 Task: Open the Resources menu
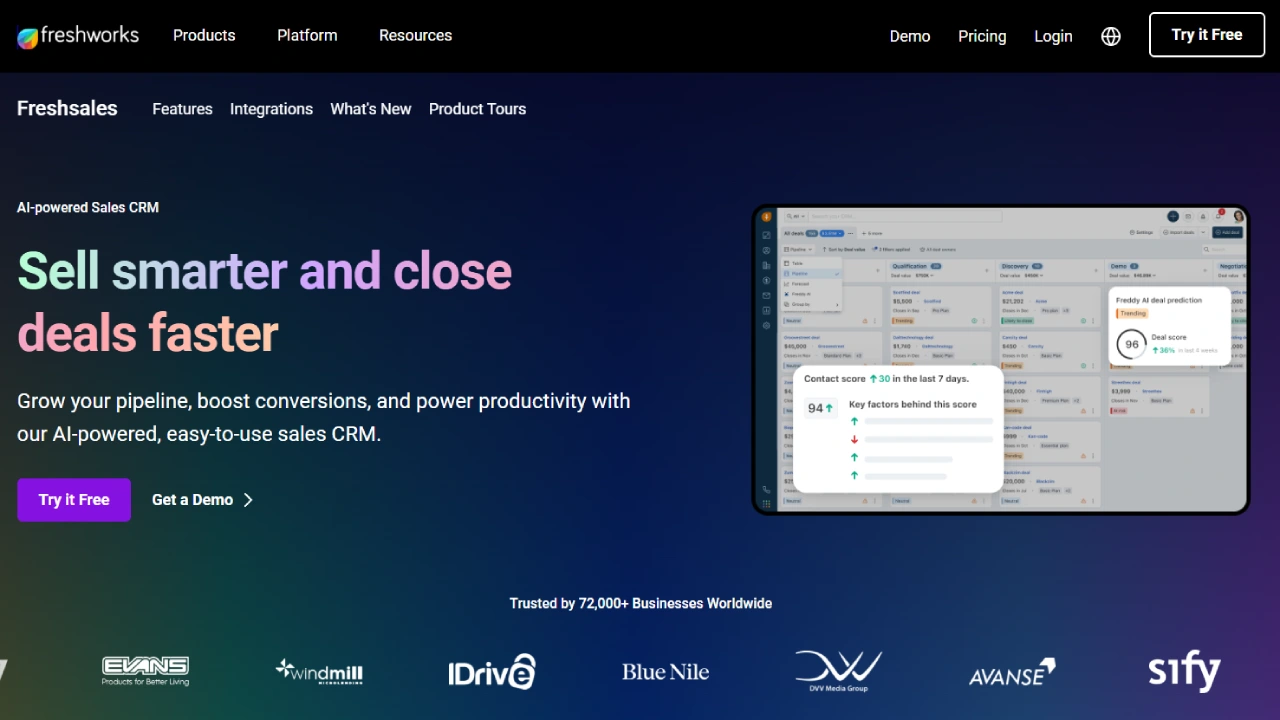pyautogui.click(x=415, y=35)
